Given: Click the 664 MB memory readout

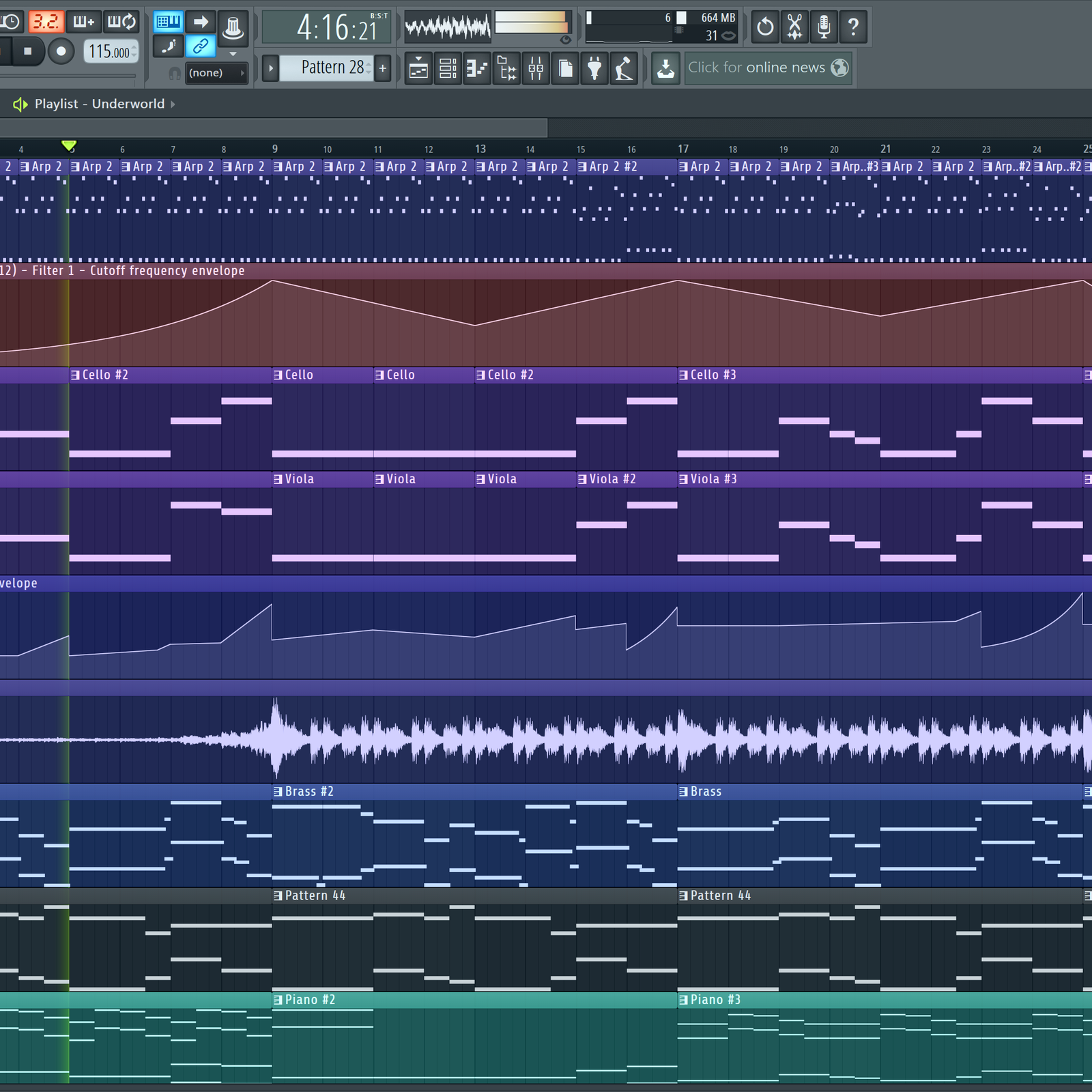Looking at the screenshot, I should point(719,18).
